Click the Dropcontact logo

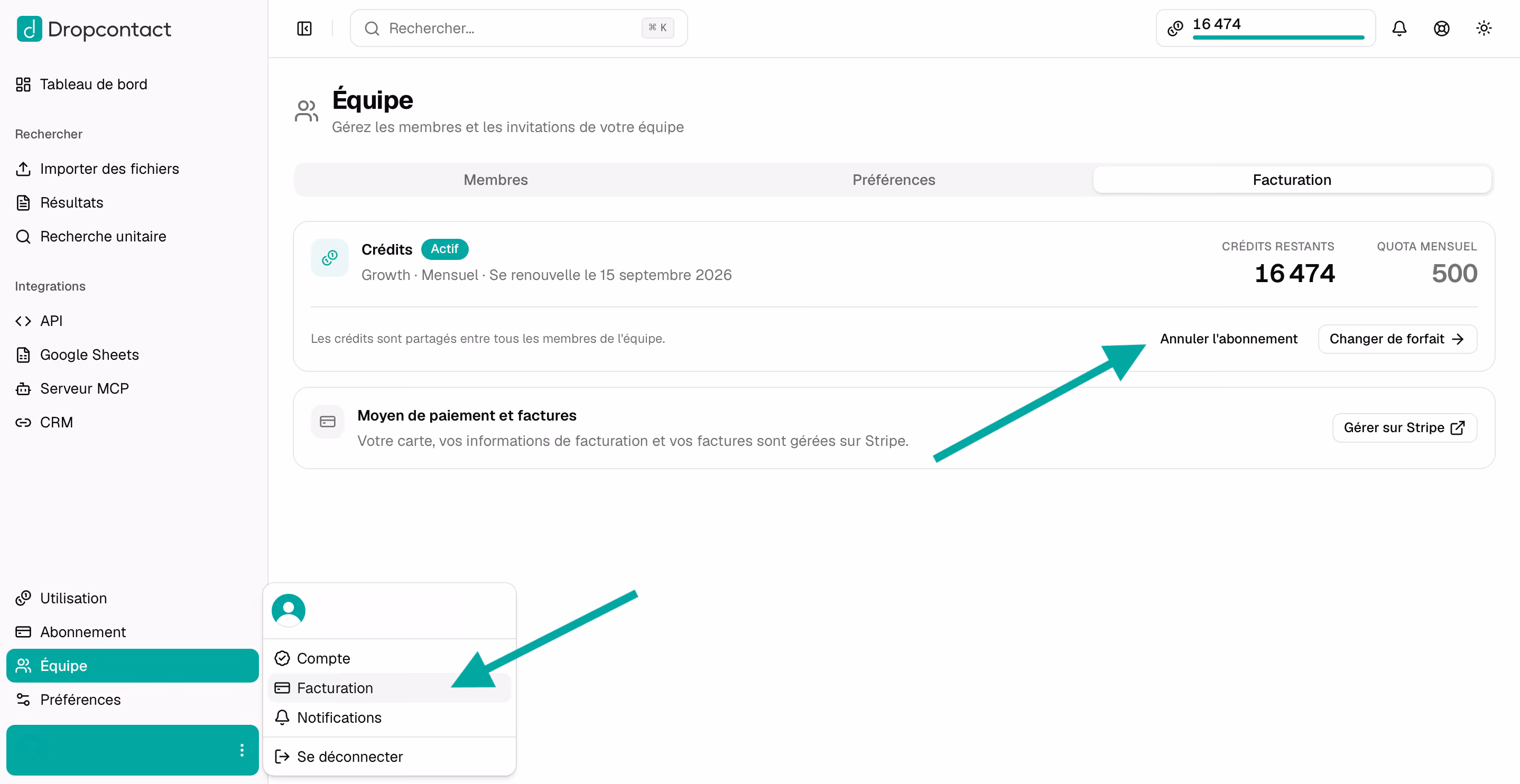94,29
